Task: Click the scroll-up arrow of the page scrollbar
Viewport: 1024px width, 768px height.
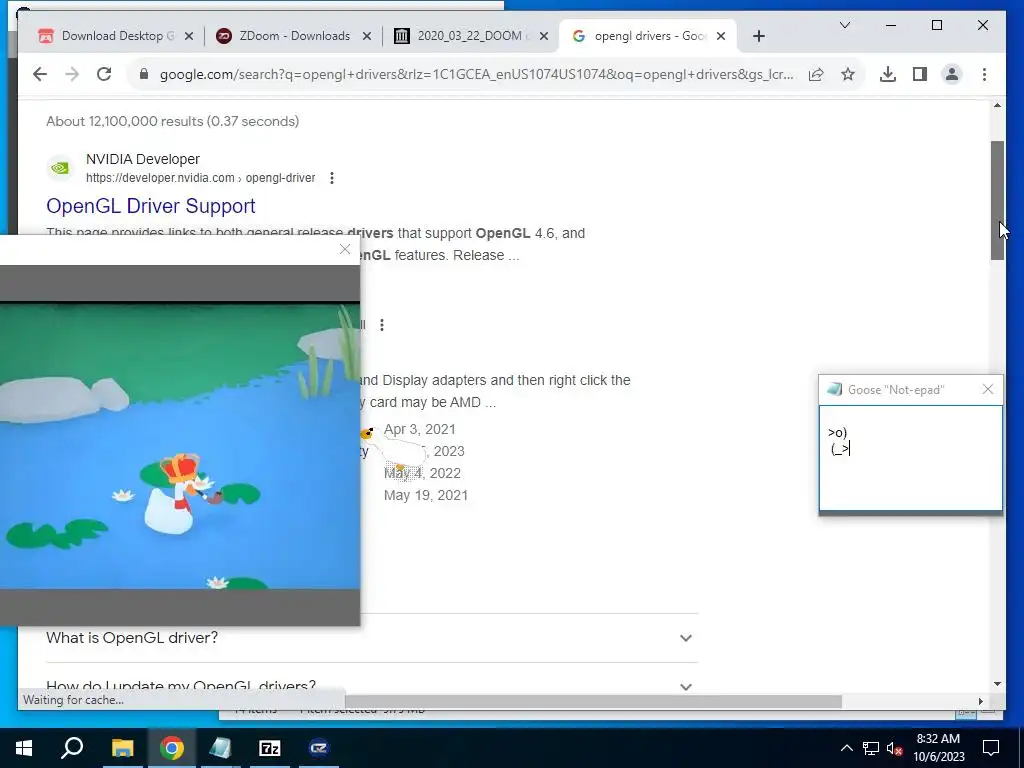Action: [x=997, y=106]
